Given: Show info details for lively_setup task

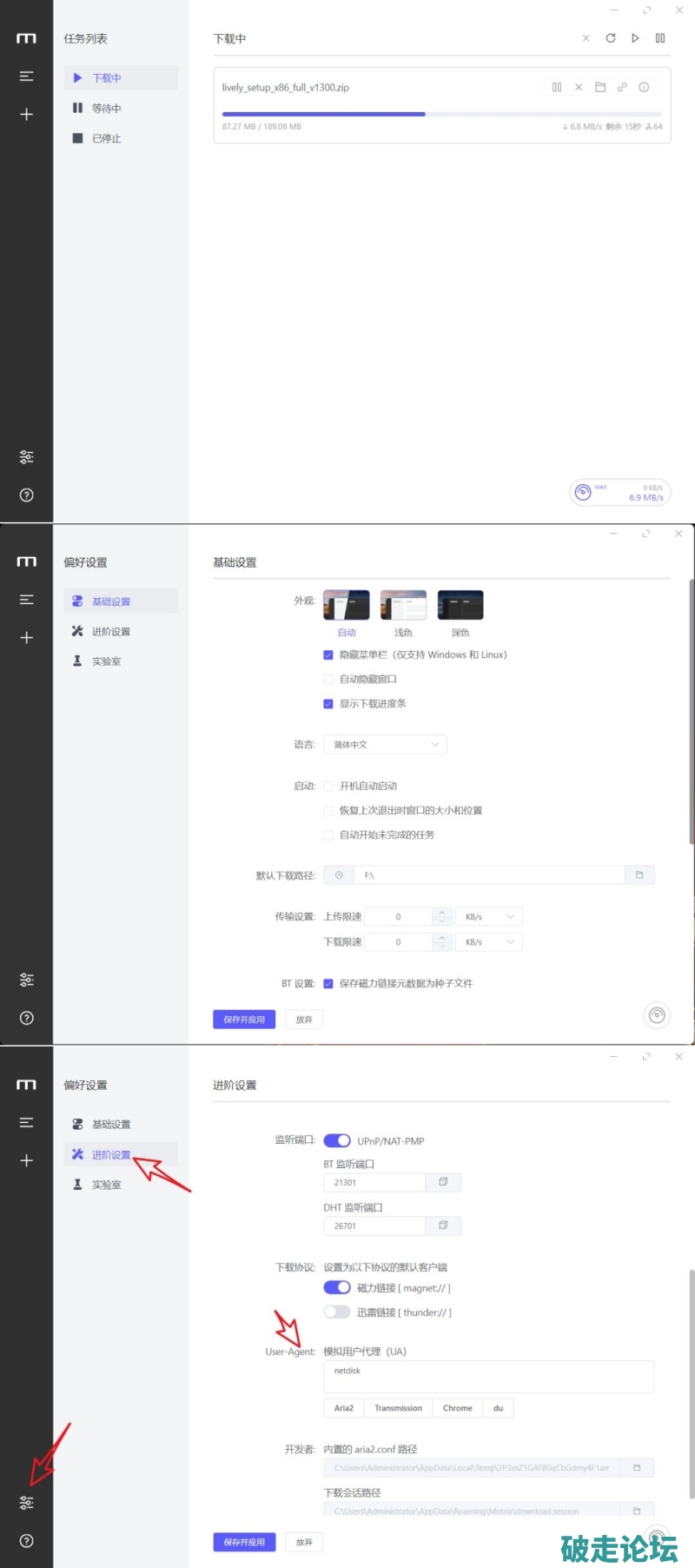Looking at the screenshot, I should click(x=644, y=87).
